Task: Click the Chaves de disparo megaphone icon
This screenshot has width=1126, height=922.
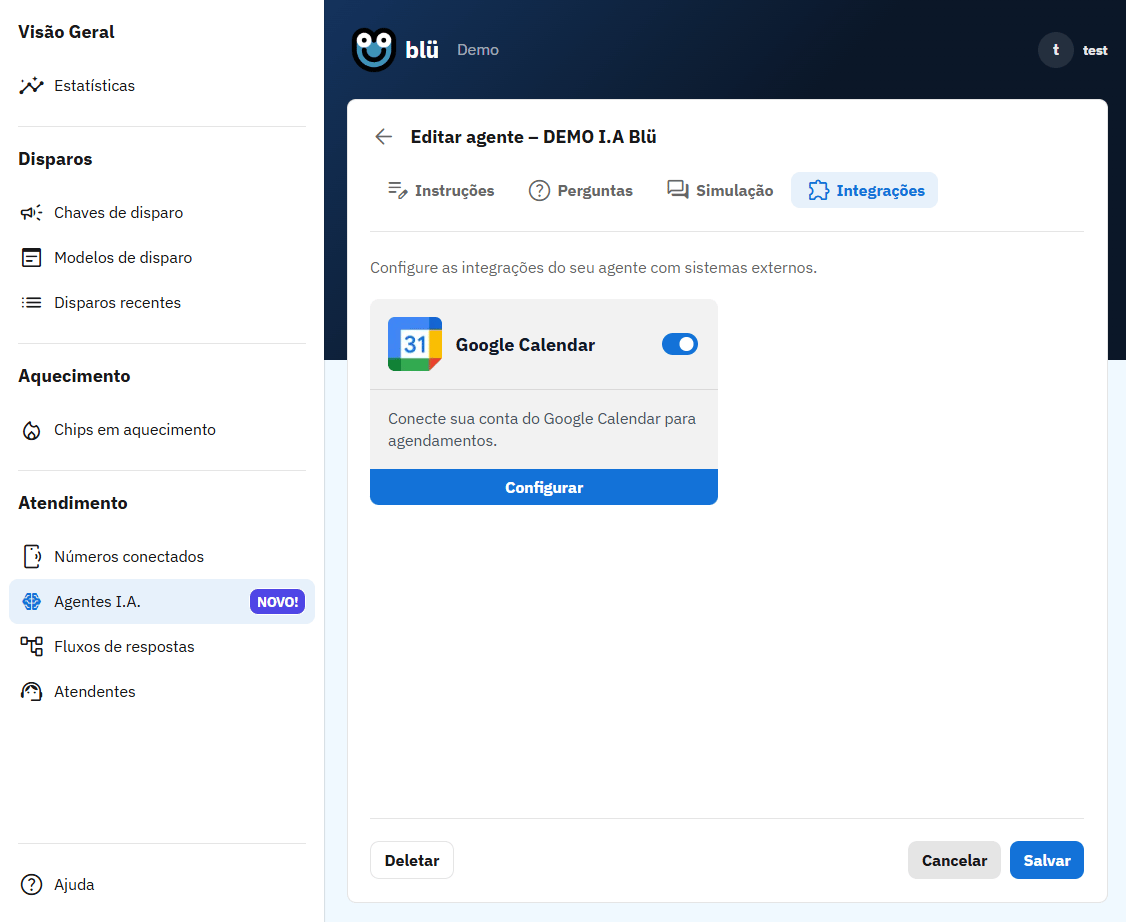Action: click(x=32, y=213)
